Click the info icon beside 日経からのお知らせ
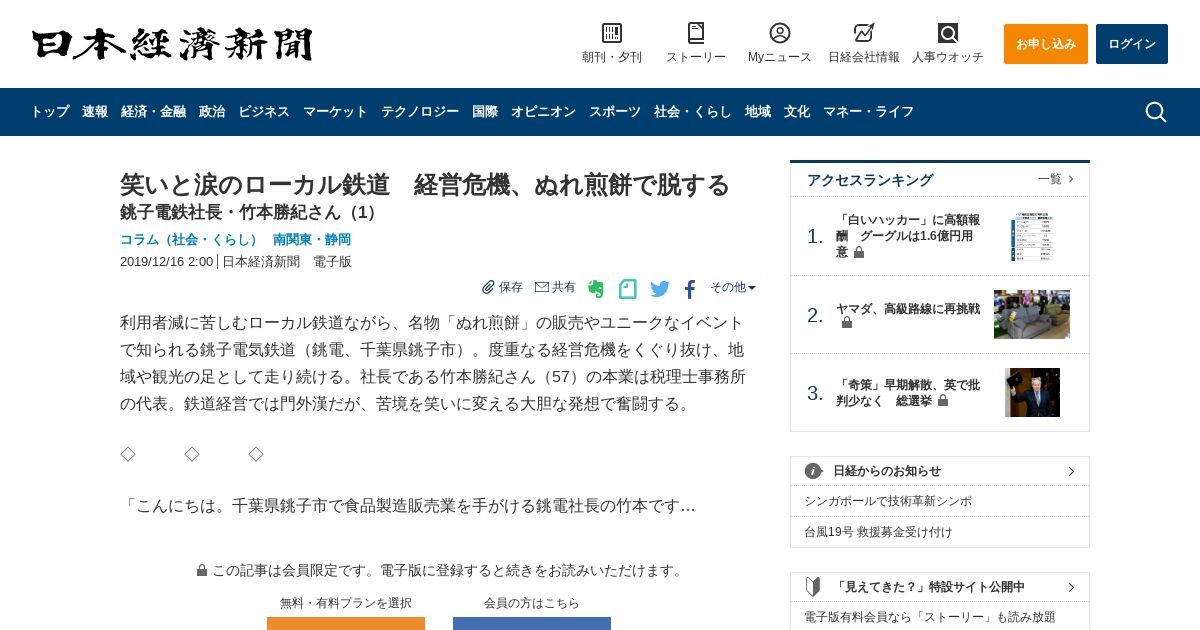1200x630 pixels. point(814,471)
